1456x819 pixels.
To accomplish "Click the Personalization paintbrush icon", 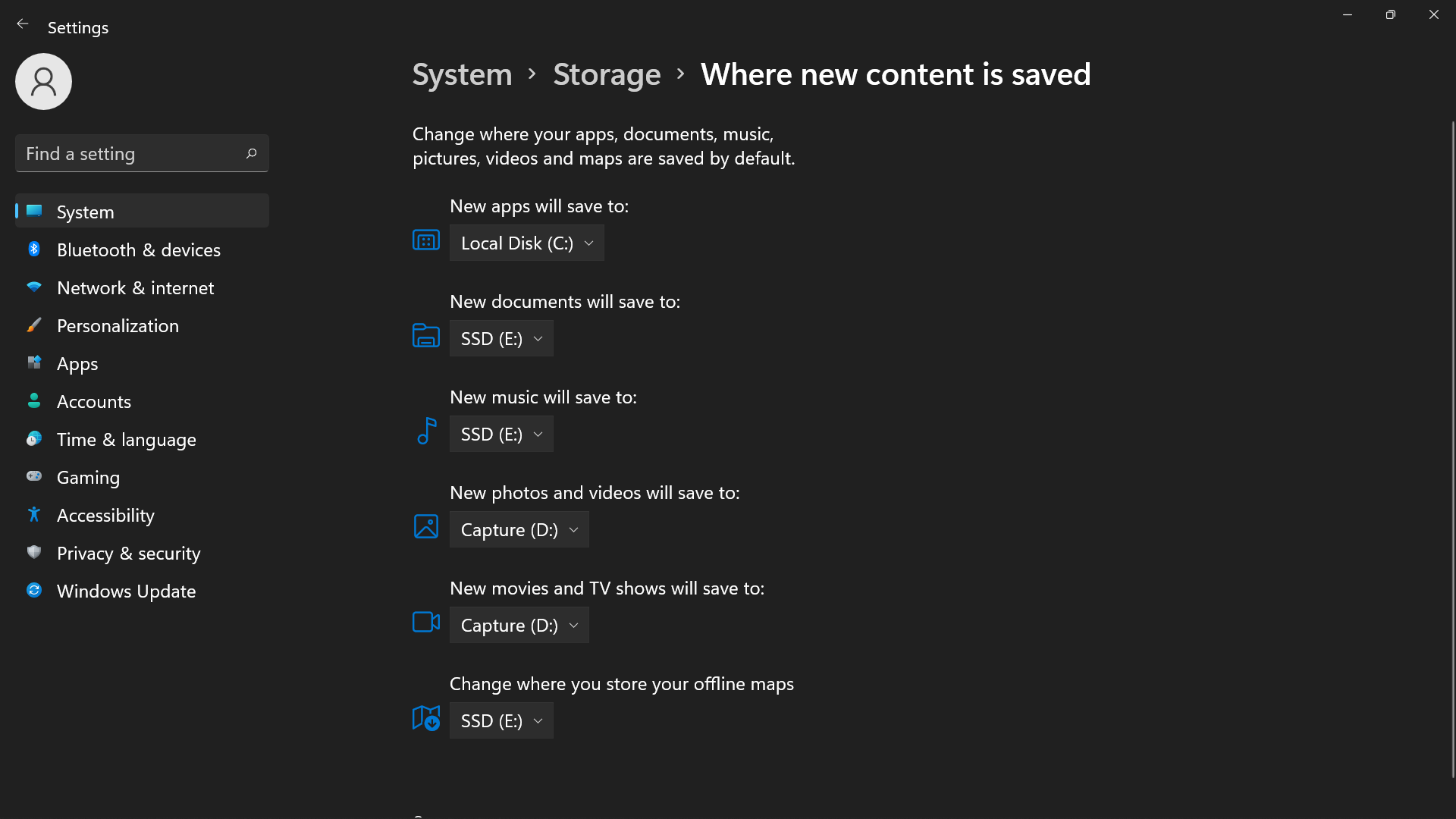I will tap(34, 325).
